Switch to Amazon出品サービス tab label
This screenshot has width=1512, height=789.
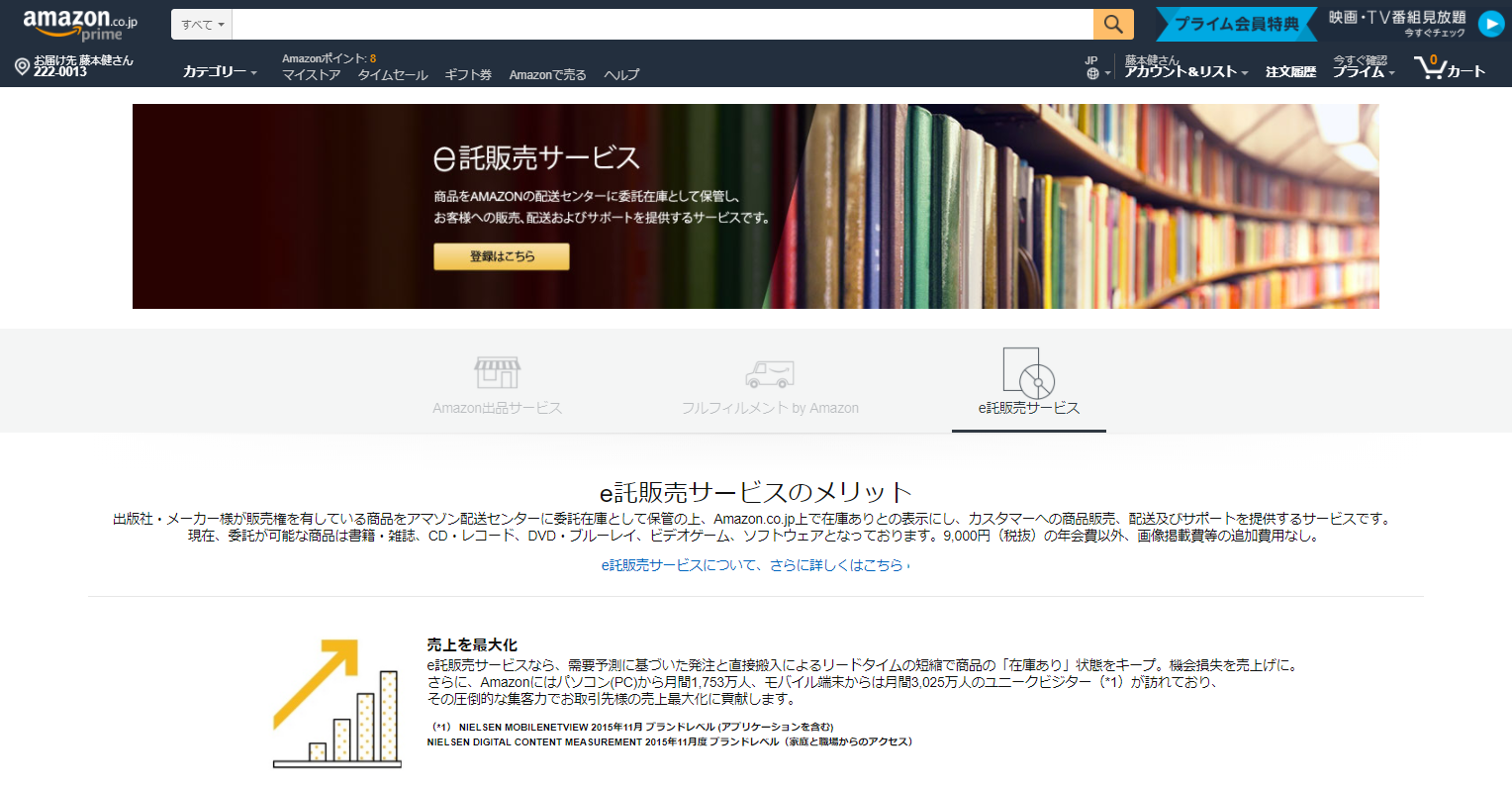[497, 408]
